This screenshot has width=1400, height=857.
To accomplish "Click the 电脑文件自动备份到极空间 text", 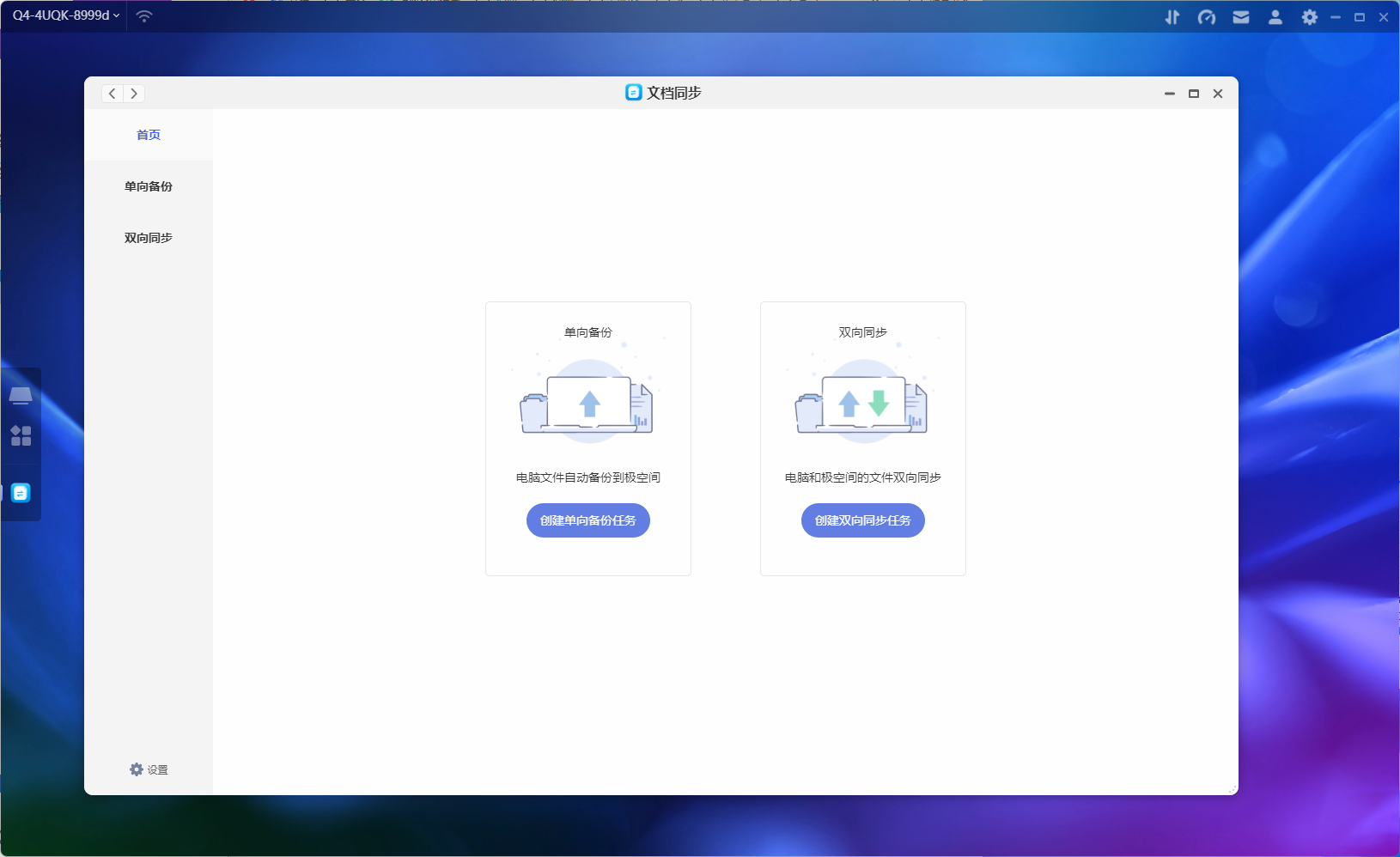I will [x=588, y=477].
